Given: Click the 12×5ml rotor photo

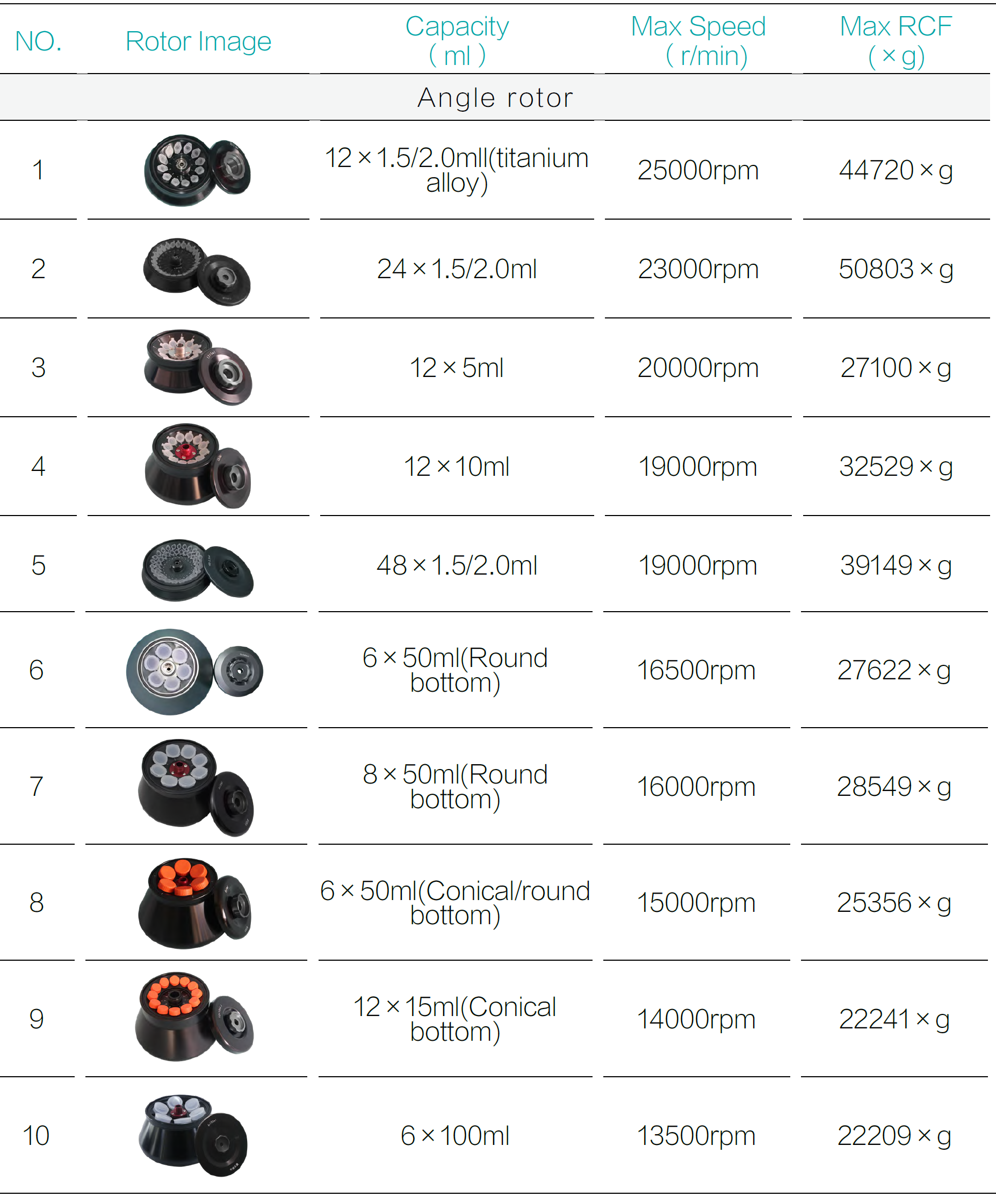Looking at the screenshot, I should click(198, 367).
